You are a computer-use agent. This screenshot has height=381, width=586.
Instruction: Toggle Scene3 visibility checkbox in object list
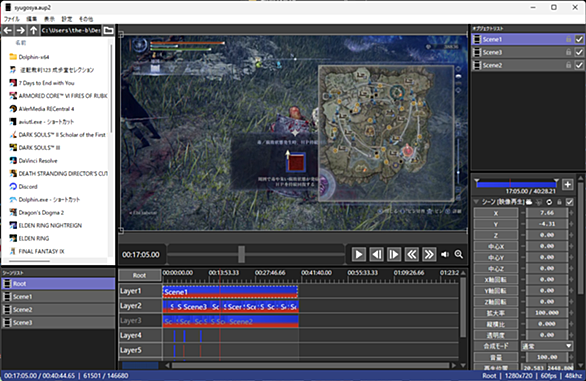point(579,52)
